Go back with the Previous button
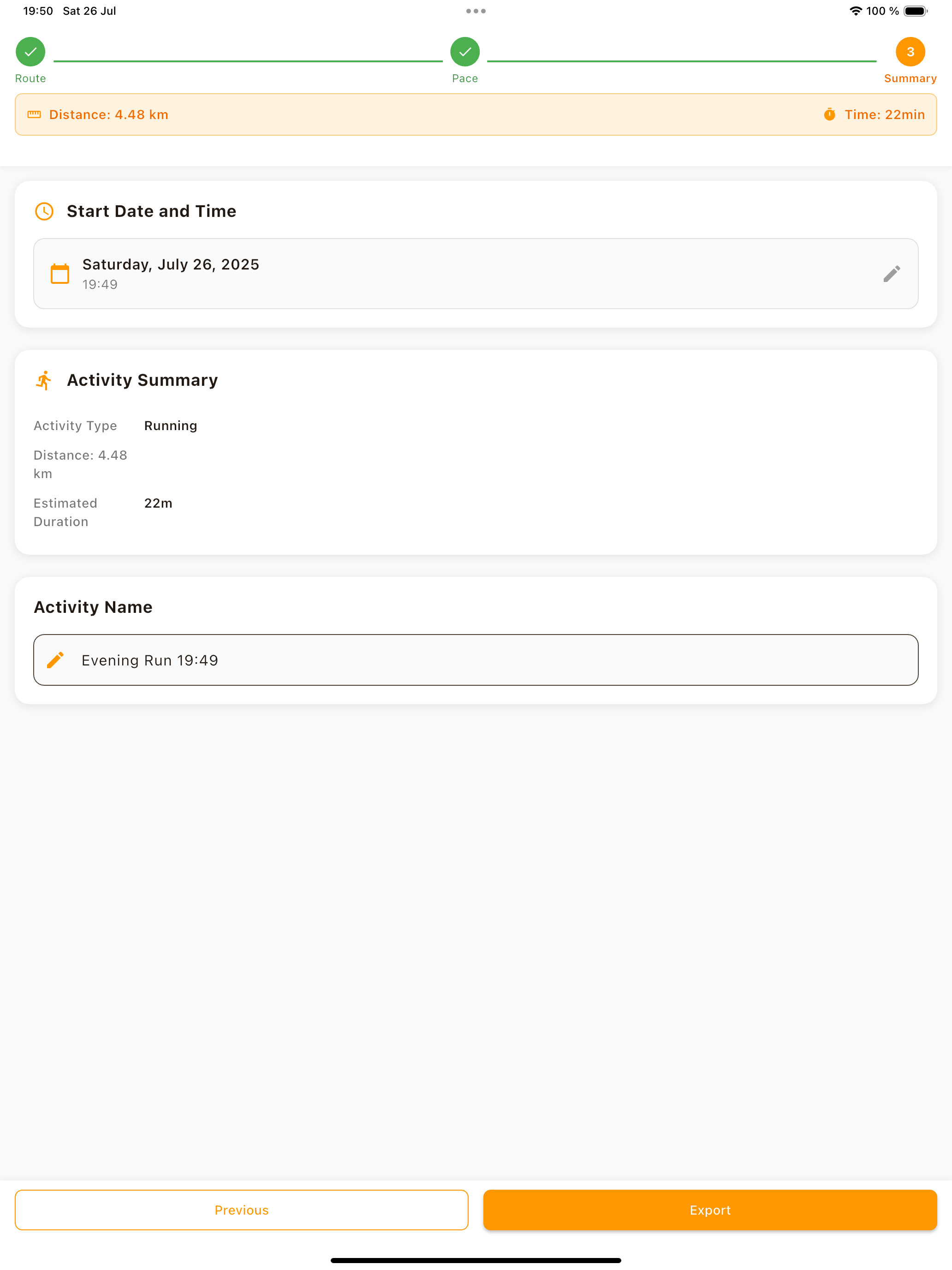 click(x=242, y=1210)
